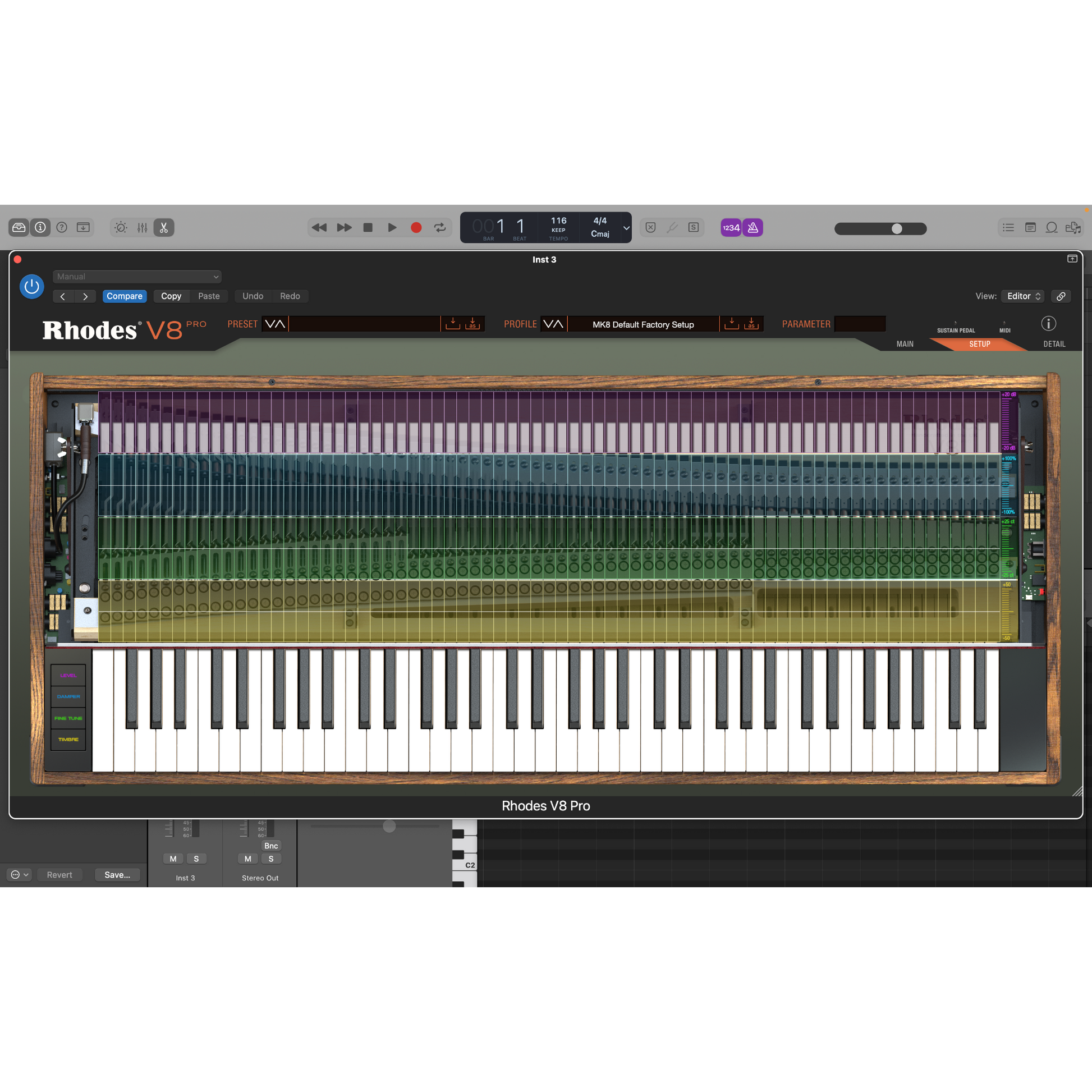Adjust the master volume slider
This screenshot has width=1092, height=1092.
(x=896, y=228)
